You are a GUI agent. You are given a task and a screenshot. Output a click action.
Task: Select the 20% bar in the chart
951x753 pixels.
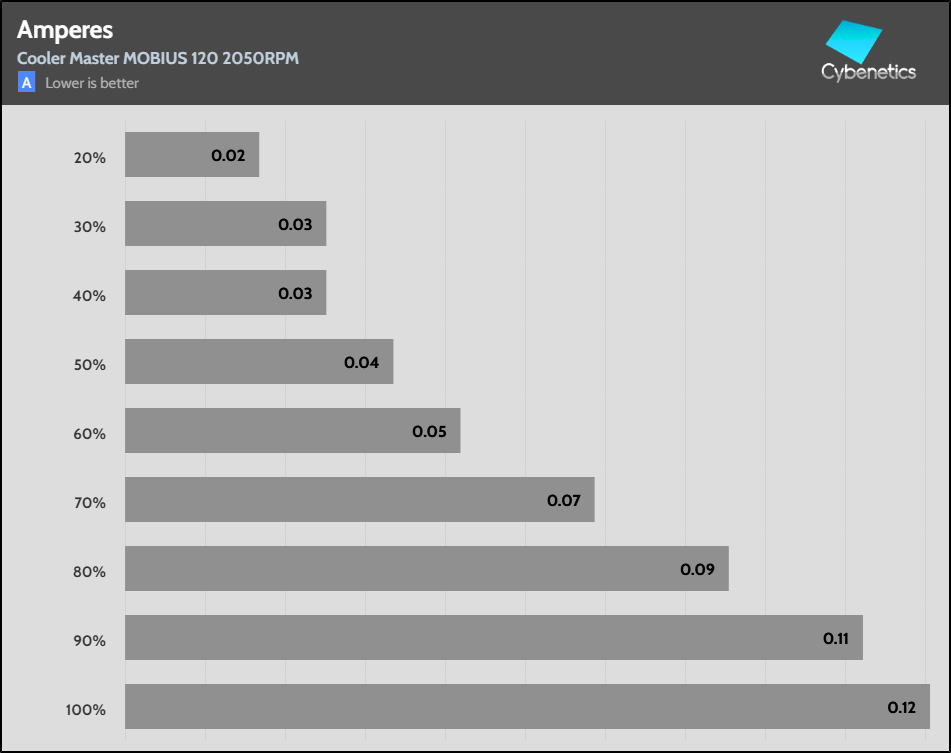[191, 155]
